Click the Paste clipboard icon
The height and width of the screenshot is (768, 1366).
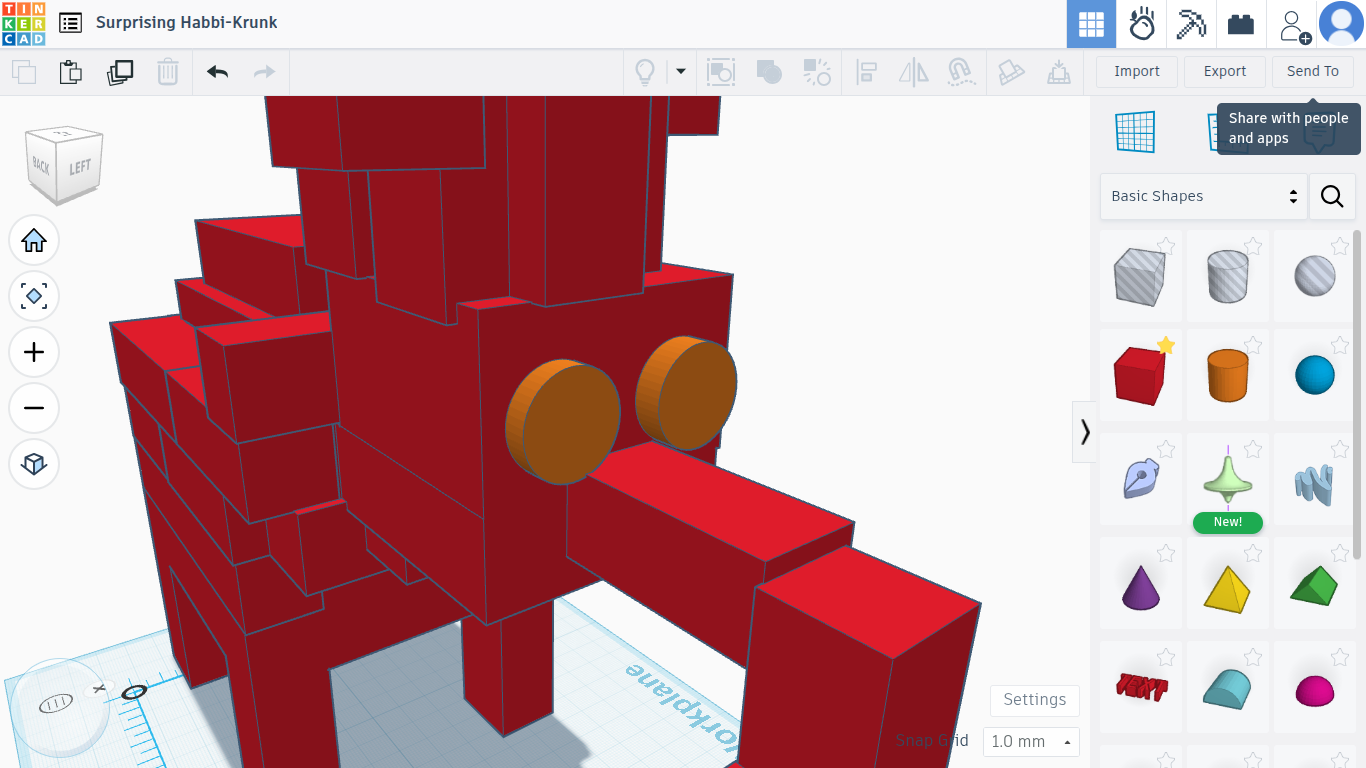tap(70, 72)
